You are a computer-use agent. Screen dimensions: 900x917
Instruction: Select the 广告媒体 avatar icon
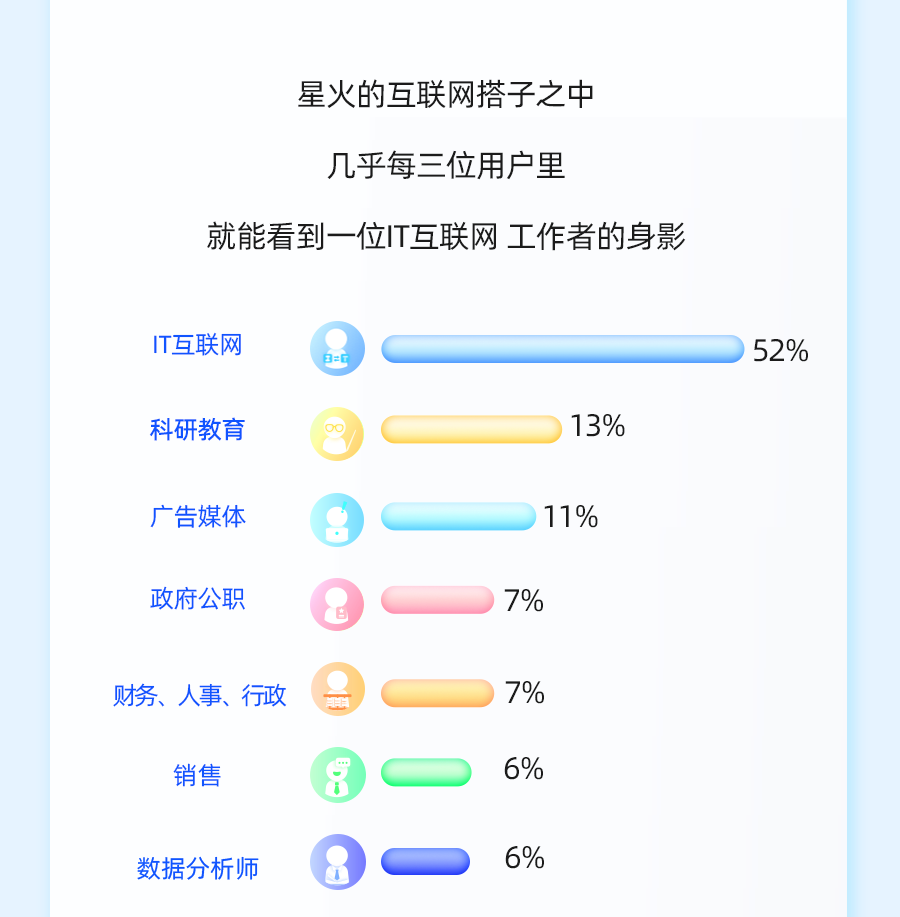pos(337,520)
